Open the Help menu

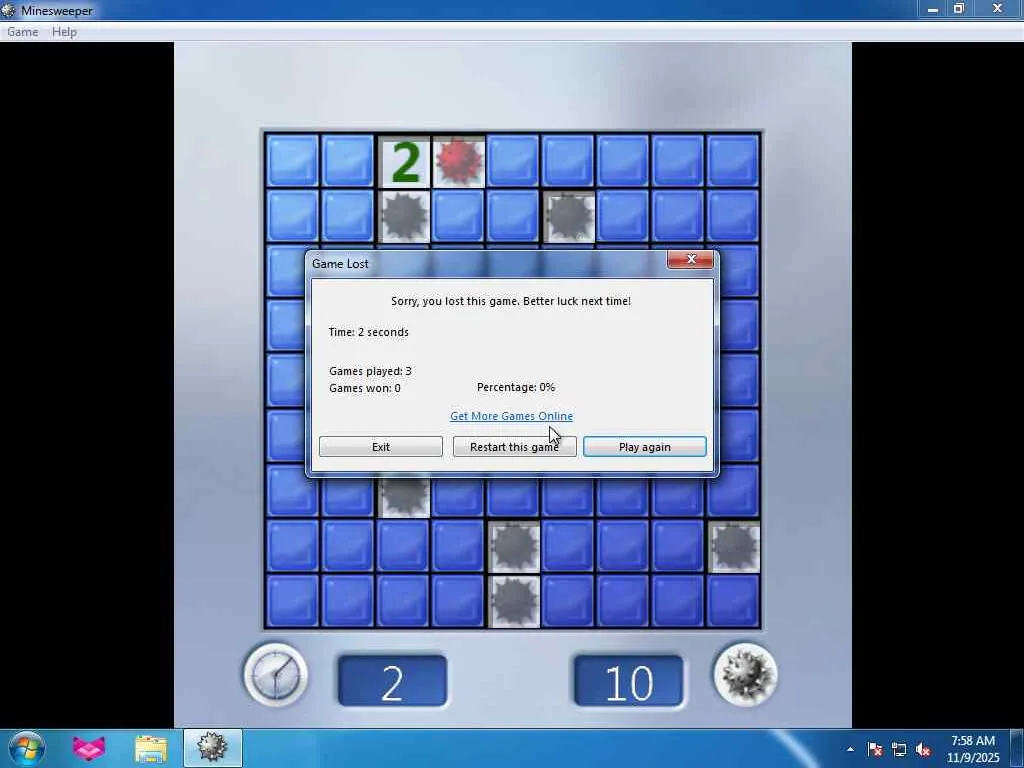point(64,32)
